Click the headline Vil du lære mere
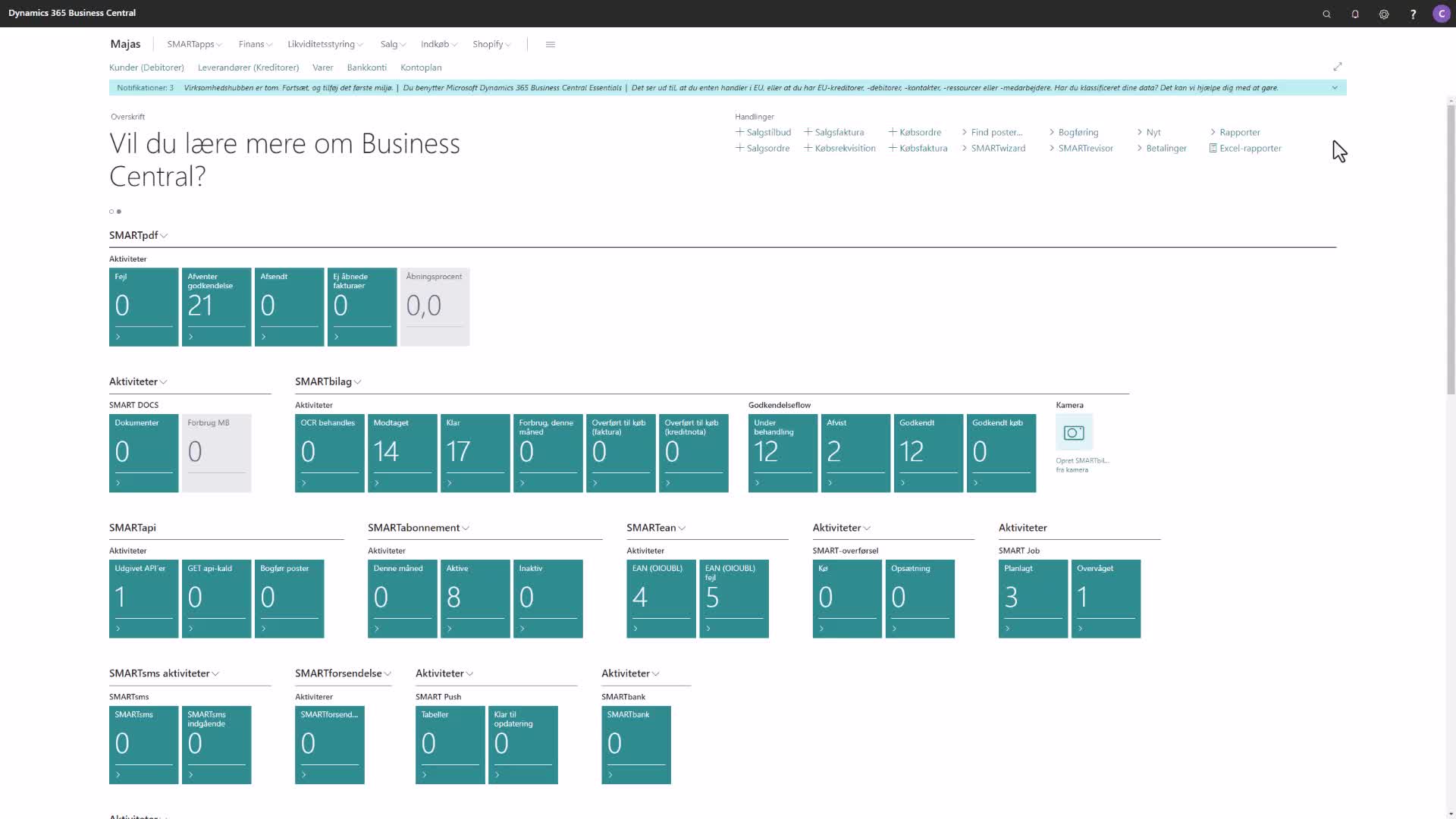The height and width of the screenshot is (819, 1456). coord(284,160)
